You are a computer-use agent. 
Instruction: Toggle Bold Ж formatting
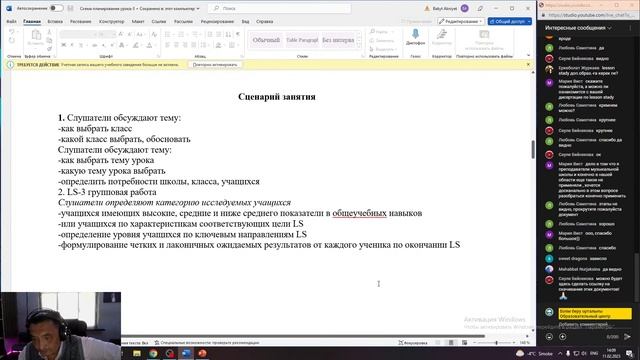coord(64,45)
